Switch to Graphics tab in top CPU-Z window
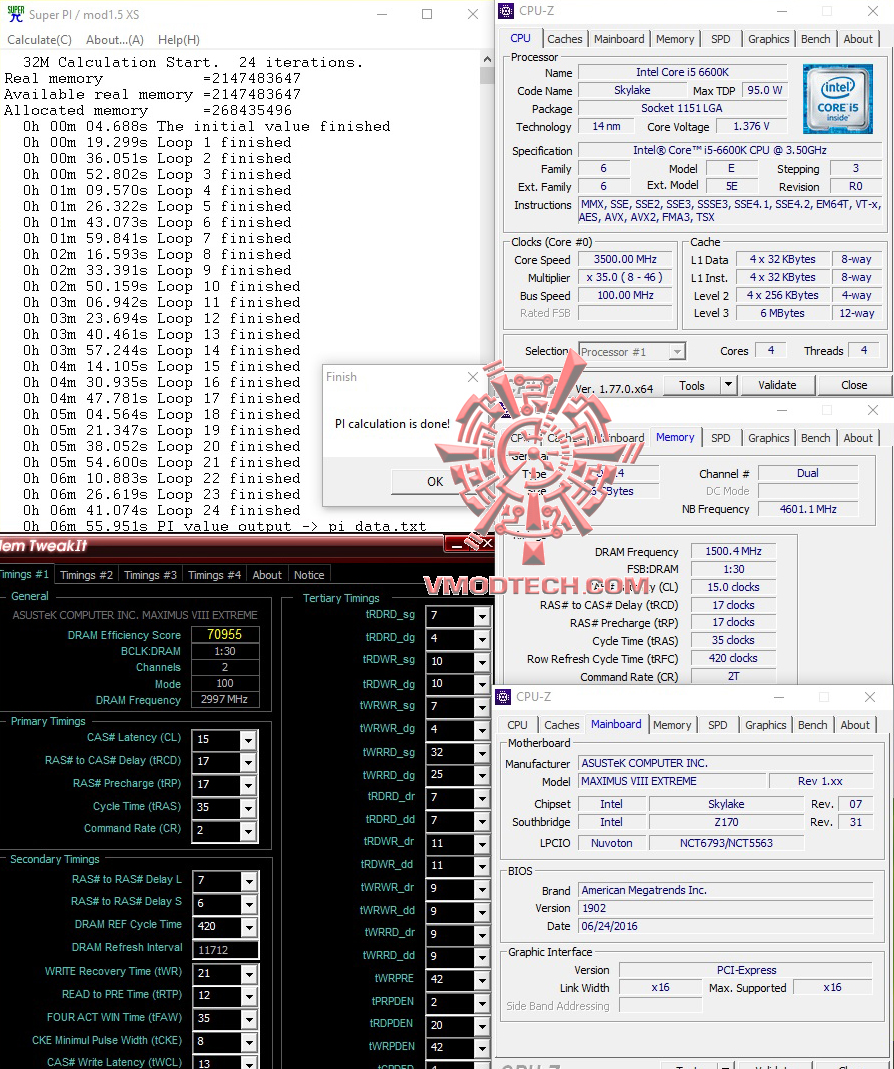 768,39
